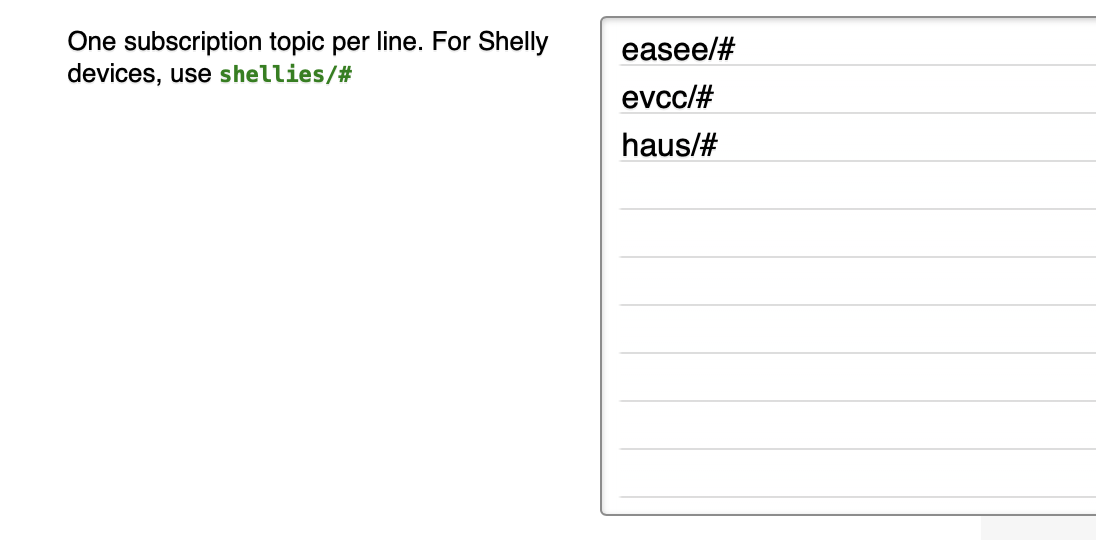Click the green "shellies/#" example text
The image size is (1096, 540).
(x=285, y=74)
